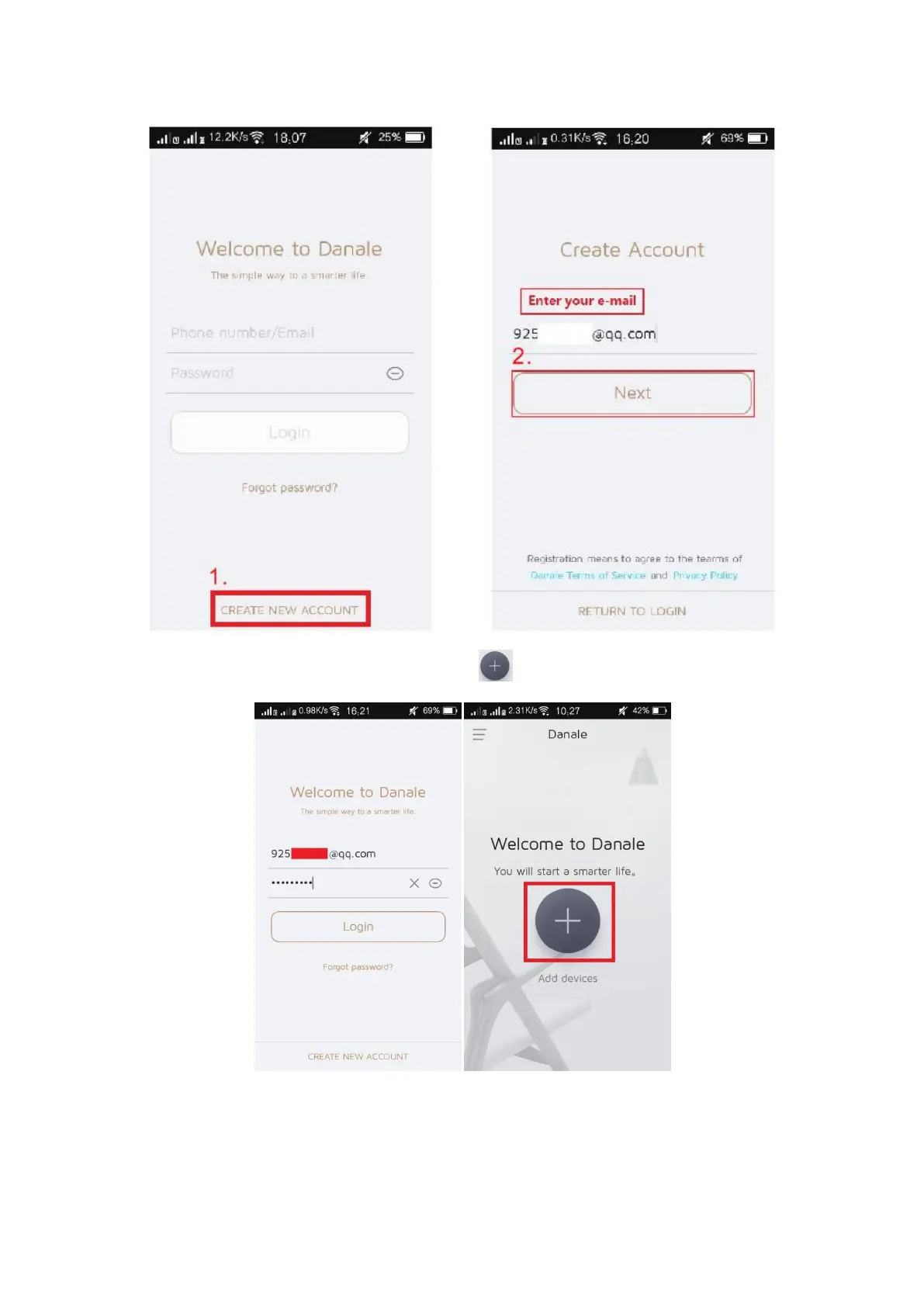Click the empty Password field
The image size is (924, 1307).
[x=289, y=373]
